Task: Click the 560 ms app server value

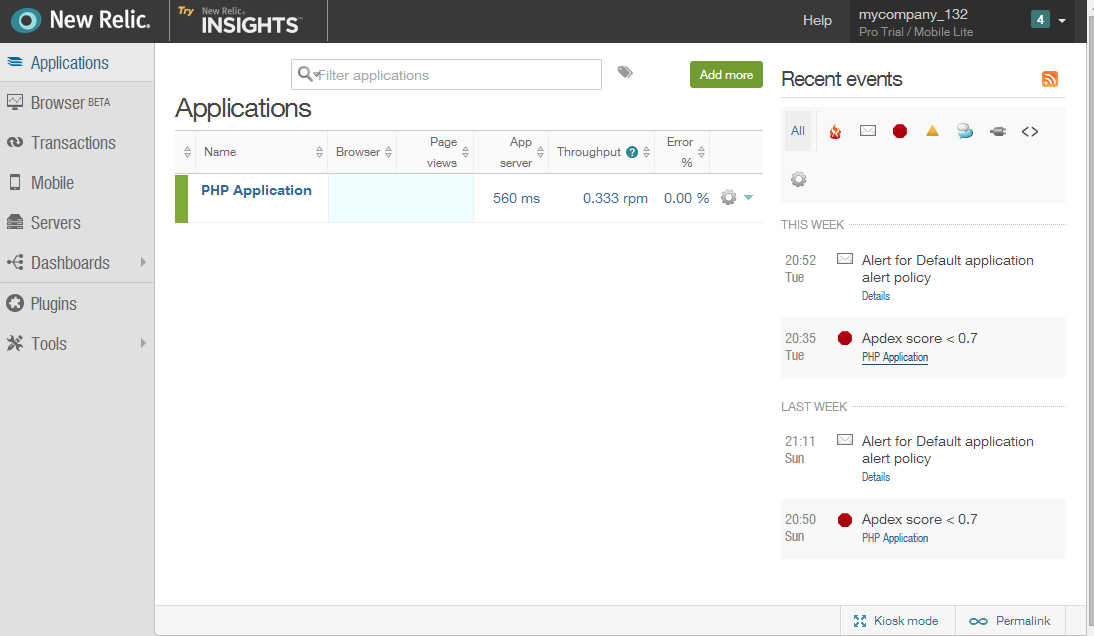Action: point(516,198)
